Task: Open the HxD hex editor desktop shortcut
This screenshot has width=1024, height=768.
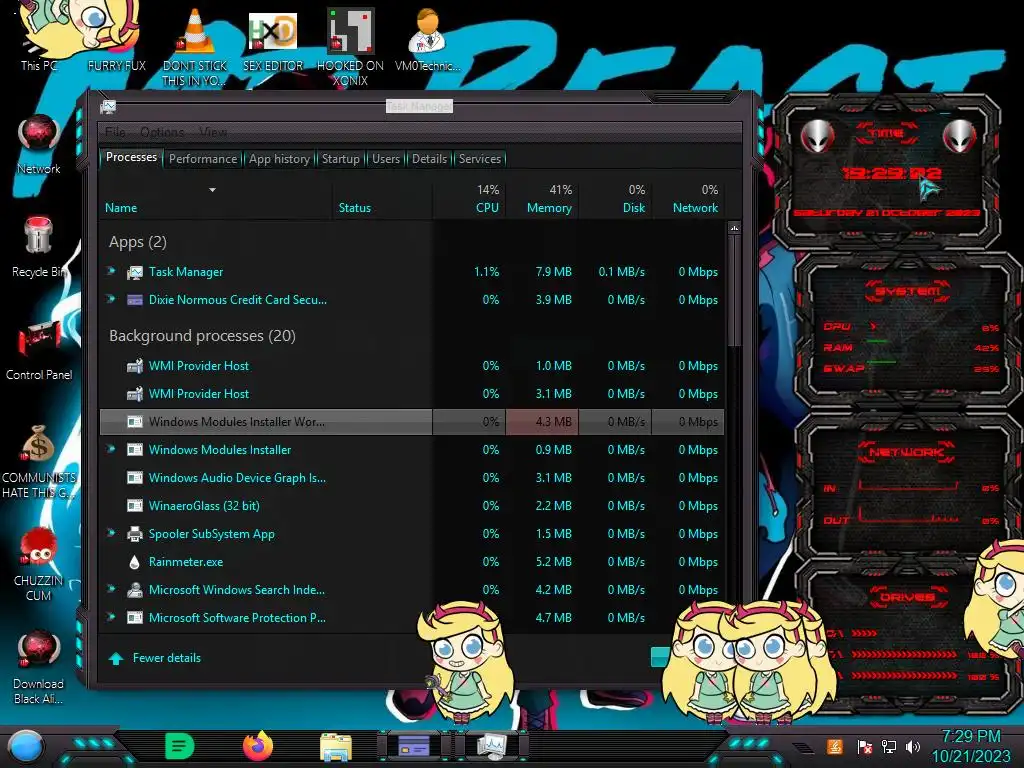Action: (x=273, y=40)
